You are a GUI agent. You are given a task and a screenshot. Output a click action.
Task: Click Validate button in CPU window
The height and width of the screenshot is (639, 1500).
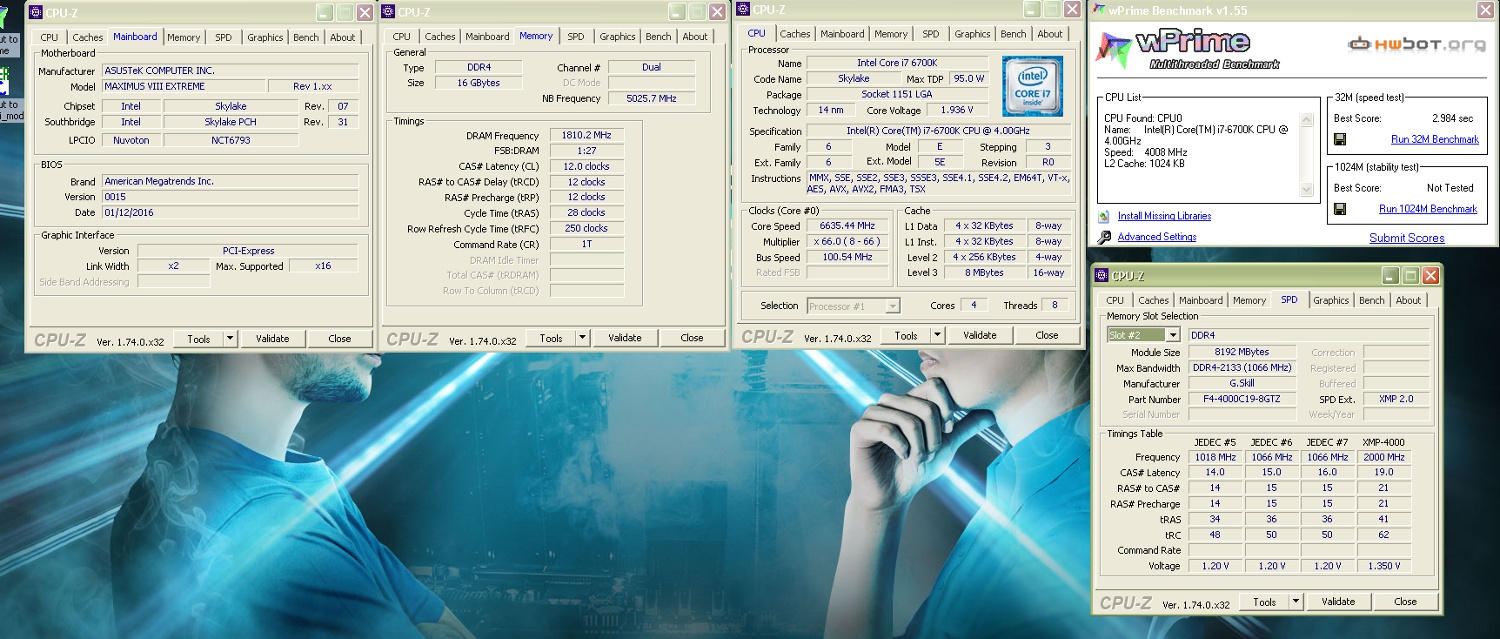pos(979,336)
